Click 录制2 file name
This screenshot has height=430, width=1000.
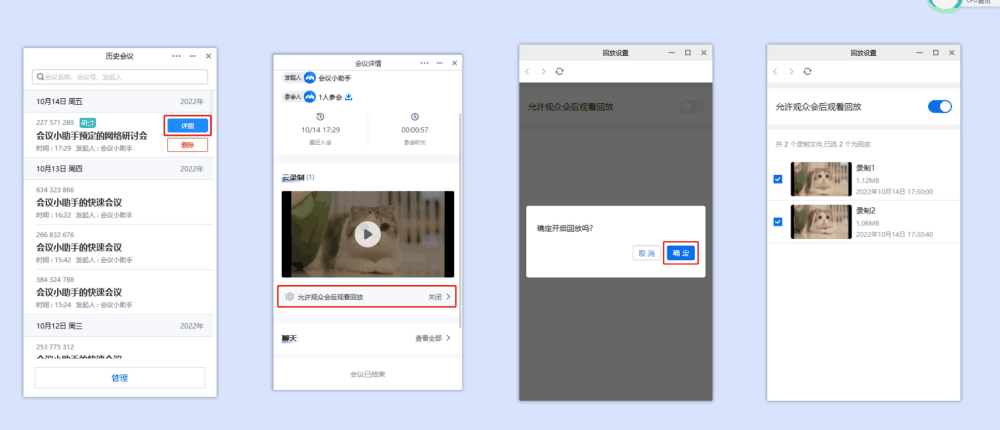(867, 211)
